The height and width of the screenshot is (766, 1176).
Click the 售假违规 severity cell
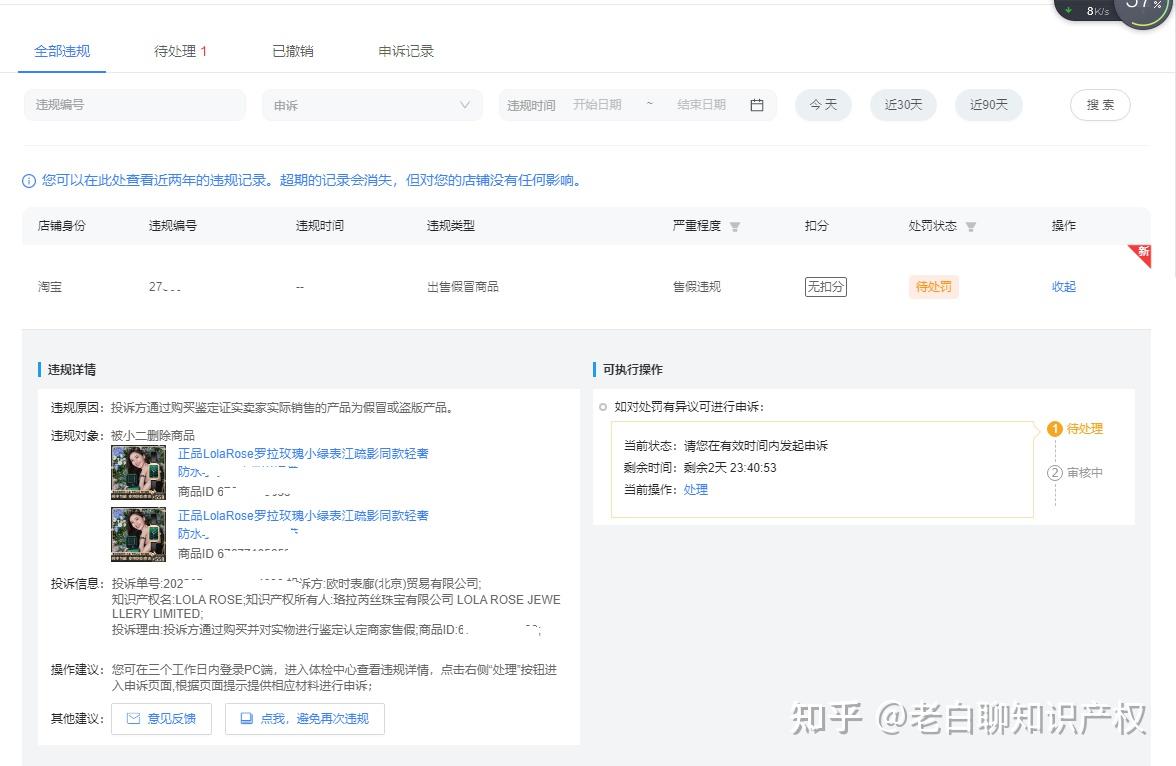(697, 287)
